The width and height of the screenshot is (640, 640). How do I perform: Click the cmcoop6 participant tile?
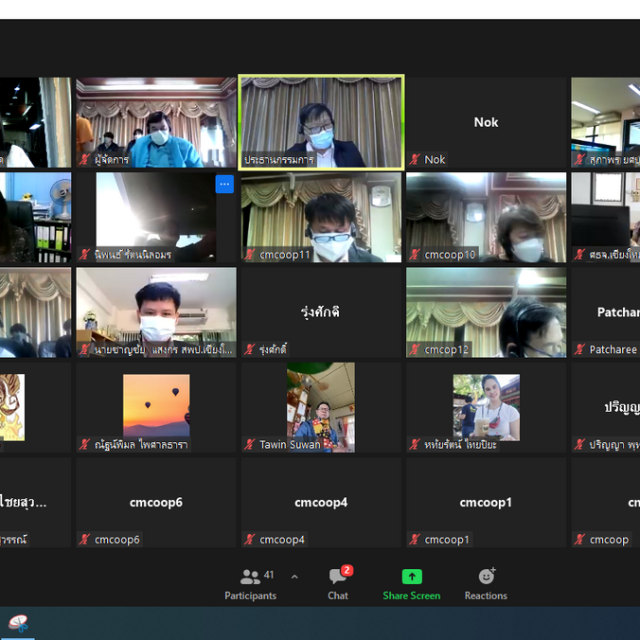[x=156, y=502]
